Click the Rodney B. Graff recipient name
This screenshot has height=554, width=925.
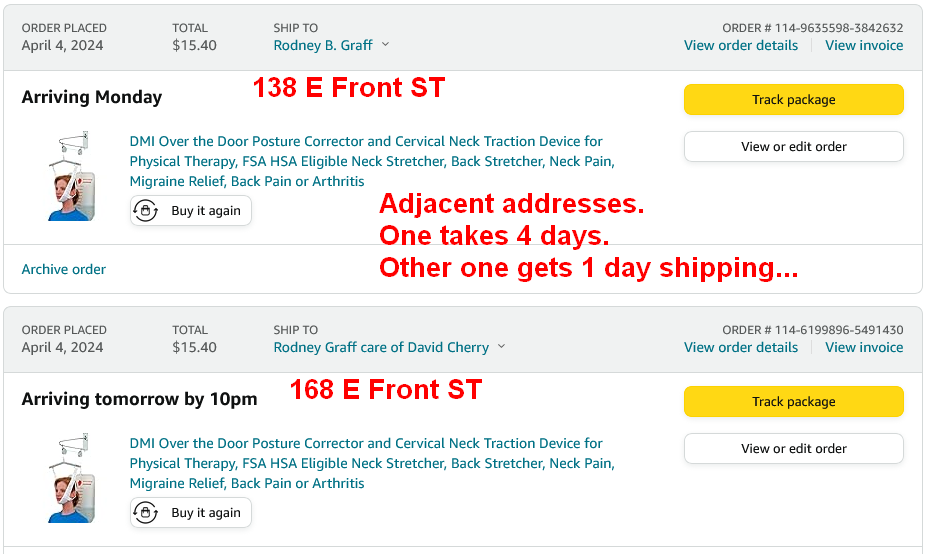(323, 45)
